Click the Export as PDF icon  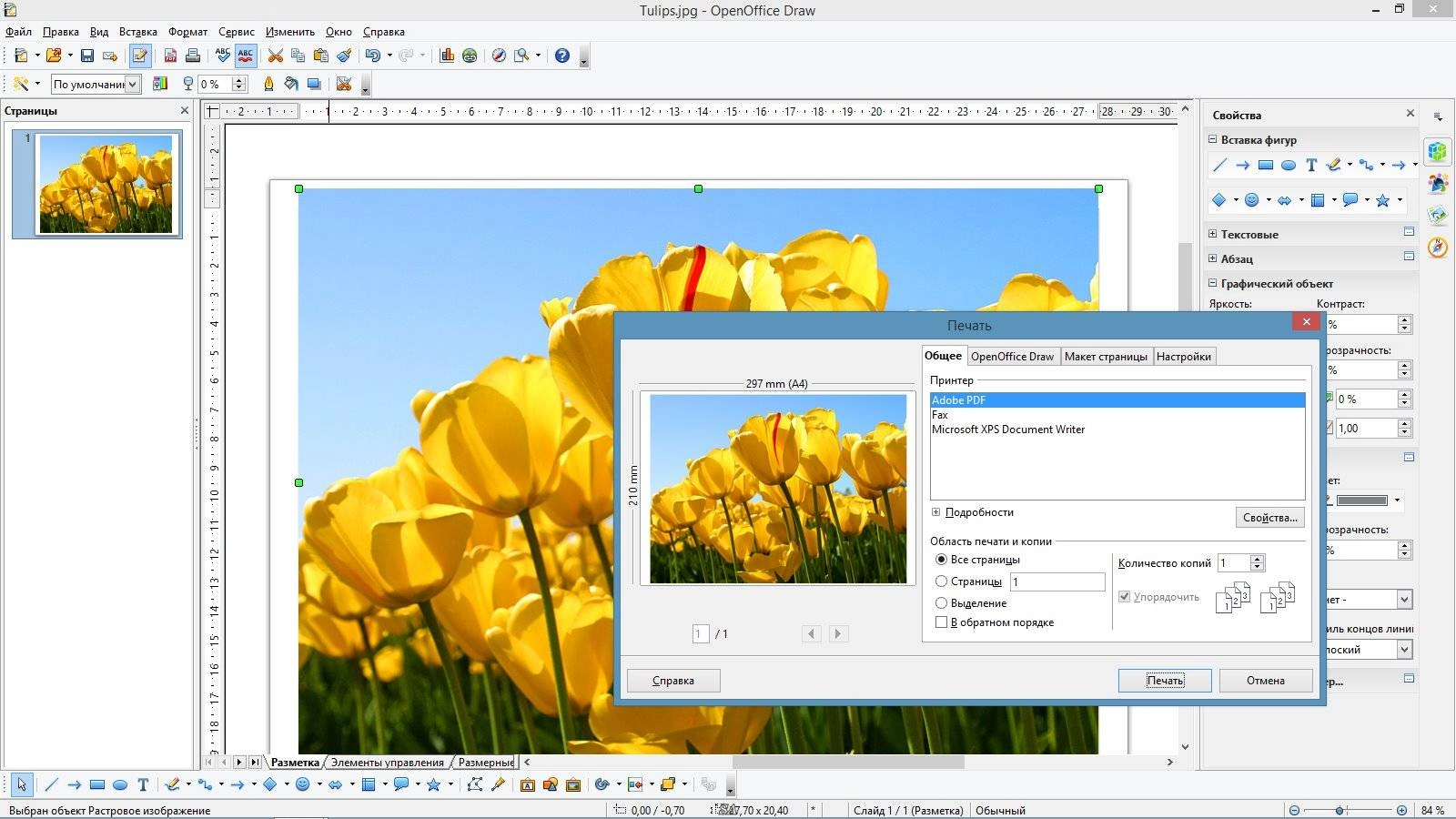click(170, 56)
